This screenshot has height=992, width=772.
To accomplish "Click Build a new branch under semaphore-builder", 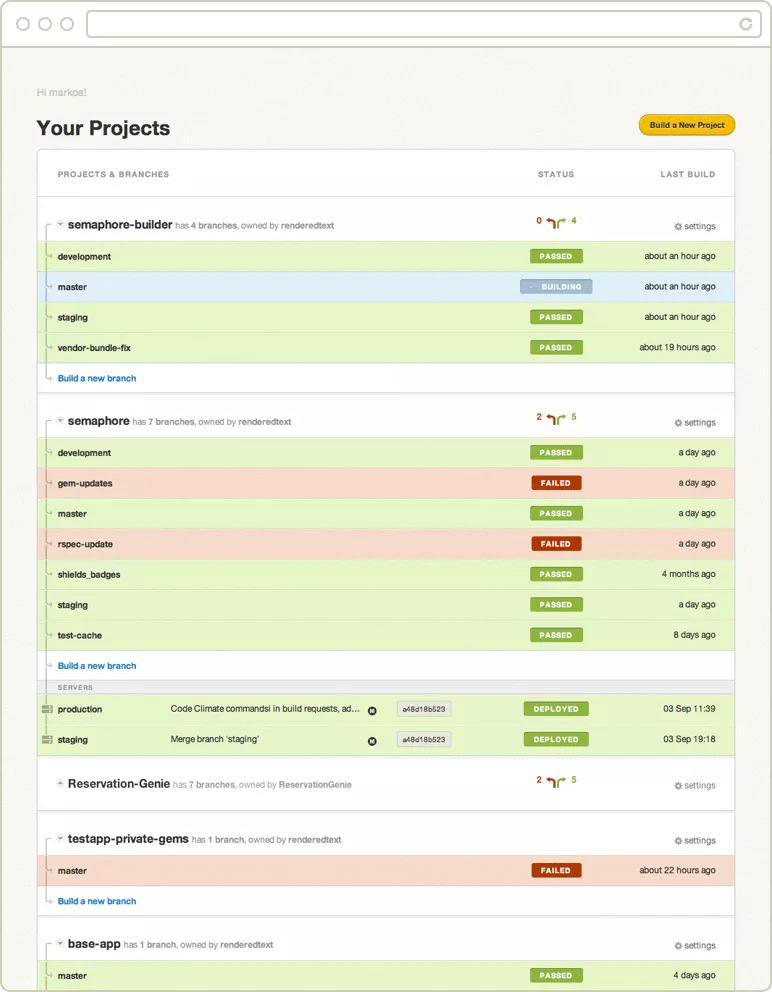I will click(96, 378).
